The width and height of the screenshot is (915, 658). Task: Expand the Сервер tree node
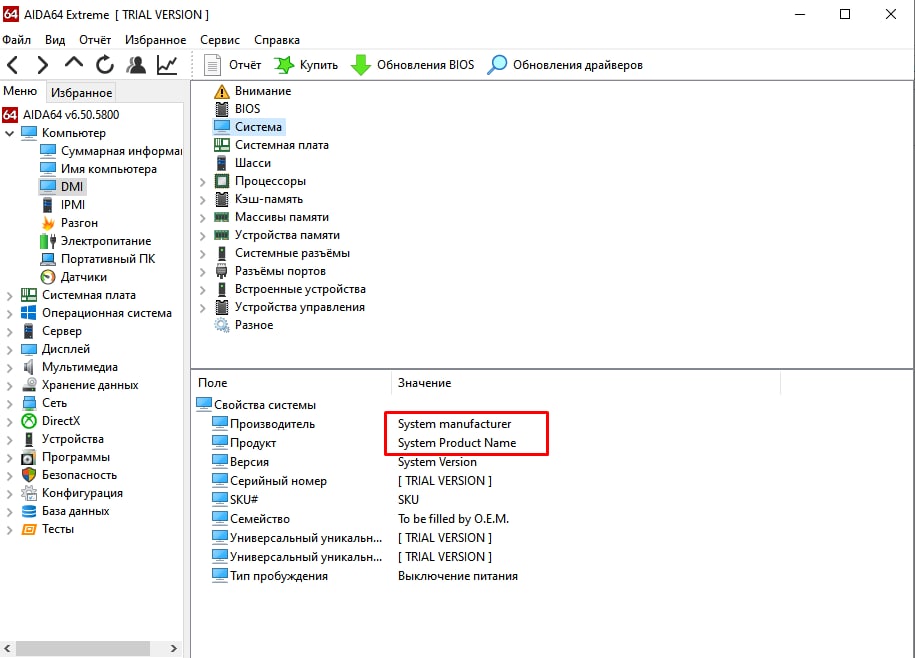tap(9, 332)
